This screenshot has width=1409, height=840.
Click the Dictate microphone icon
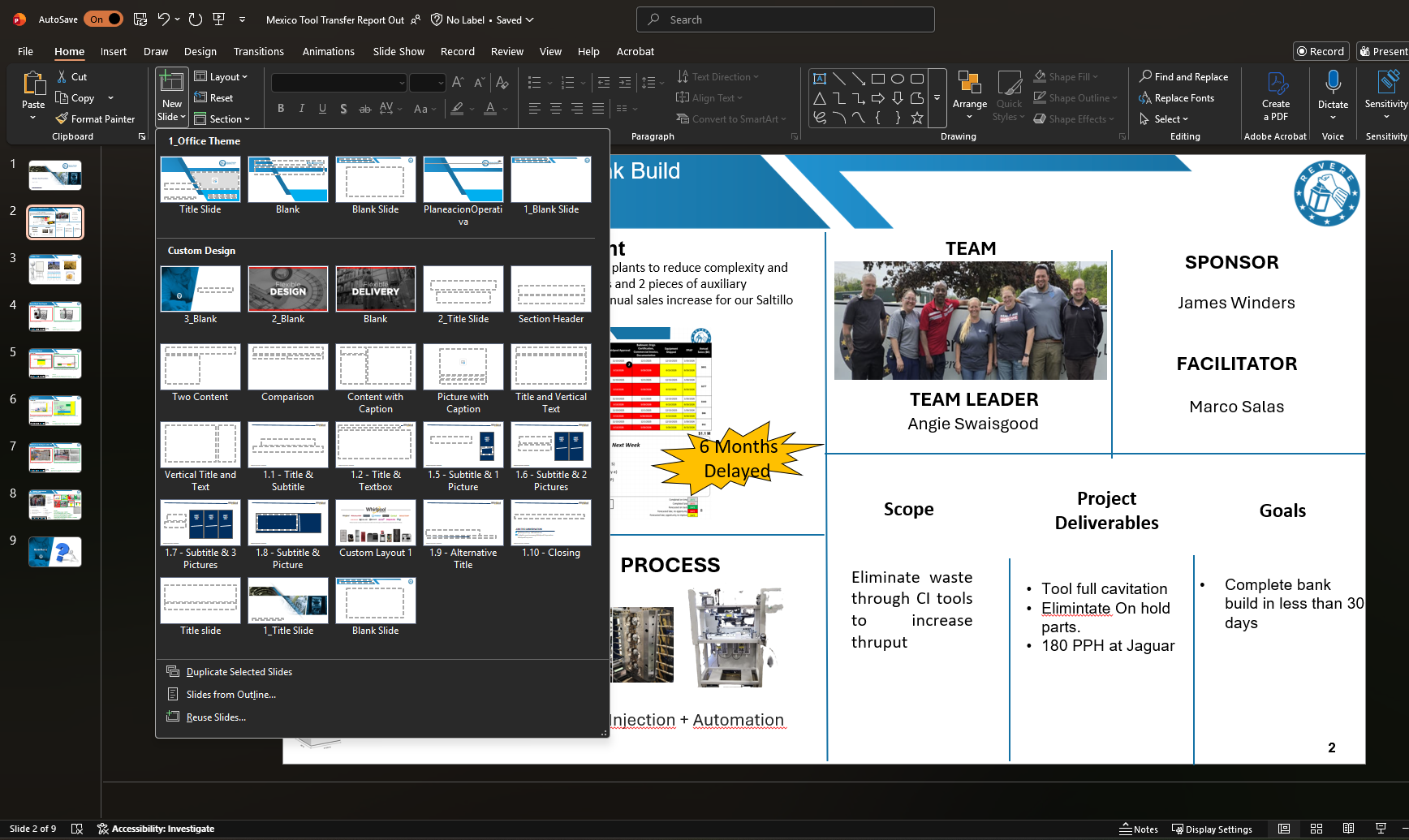[1333, 82]
